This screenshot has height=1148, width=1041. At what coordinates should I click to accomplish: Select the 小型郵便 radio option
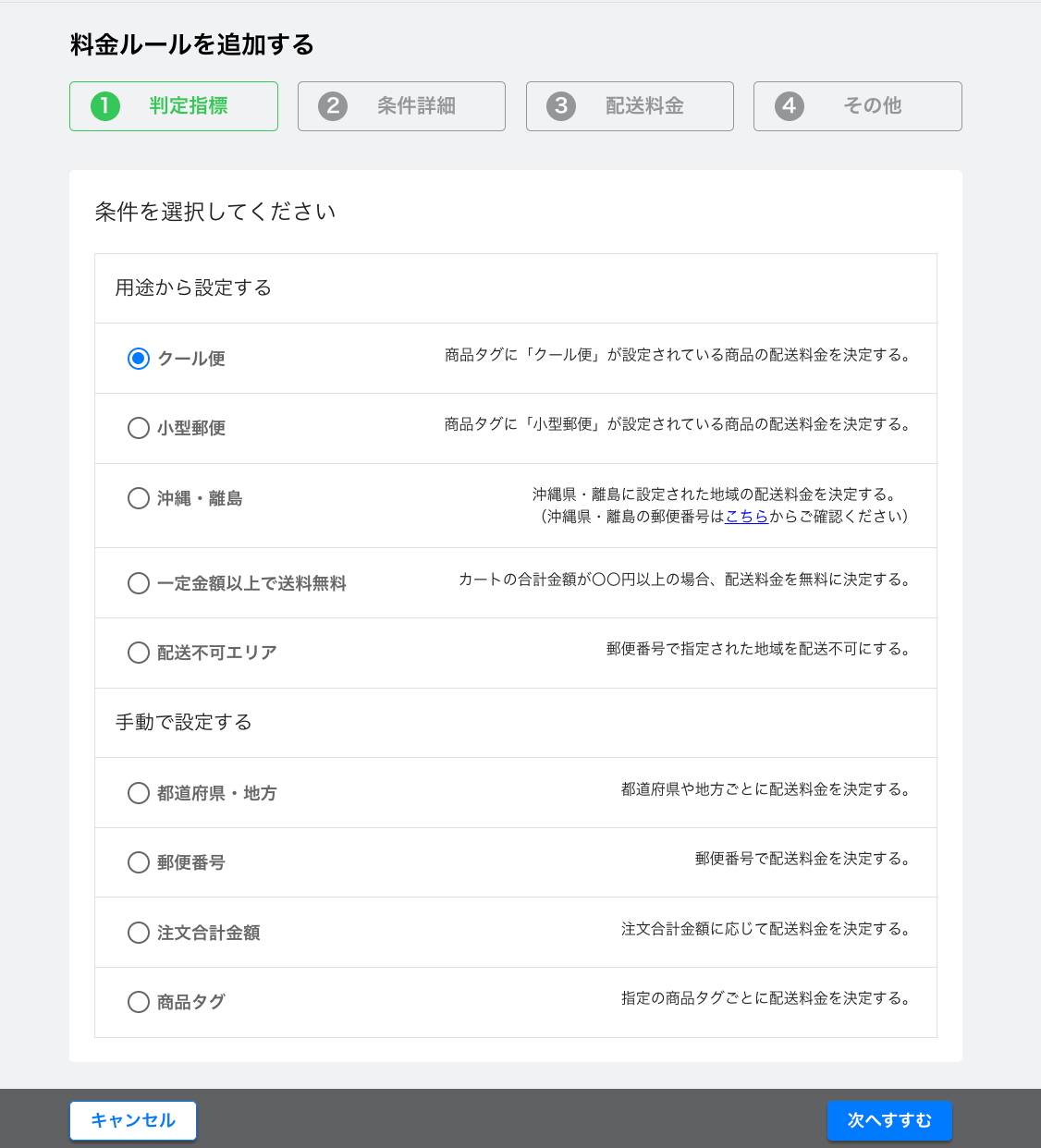139,428
